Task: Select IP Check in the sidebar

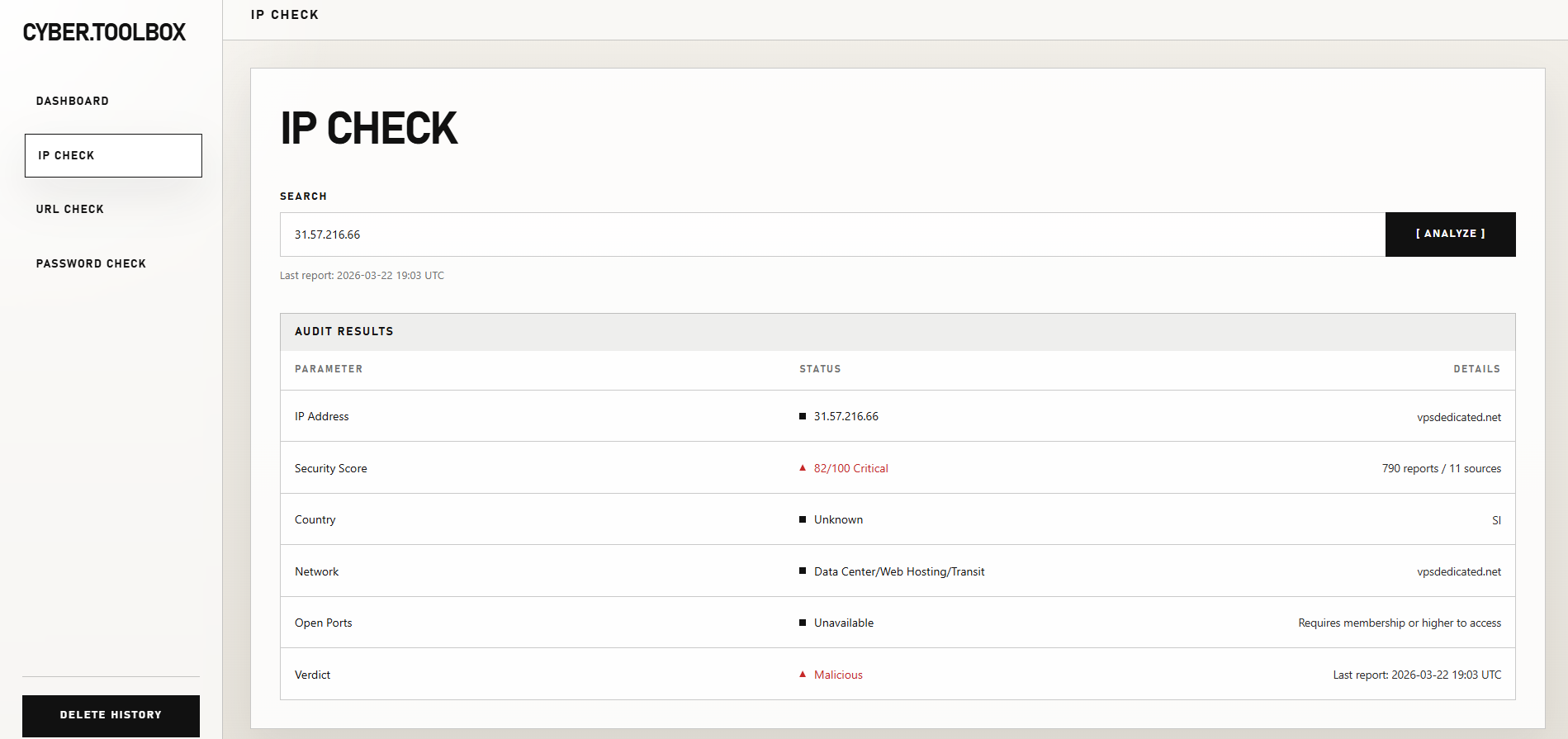Action: (x=113, y=155)
